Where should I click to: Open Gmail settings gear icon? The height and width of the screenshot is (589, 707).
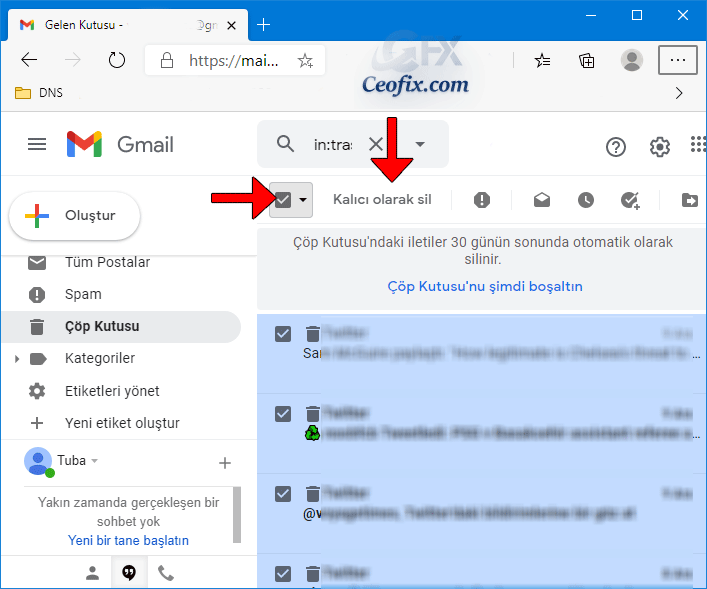[660, 147]
